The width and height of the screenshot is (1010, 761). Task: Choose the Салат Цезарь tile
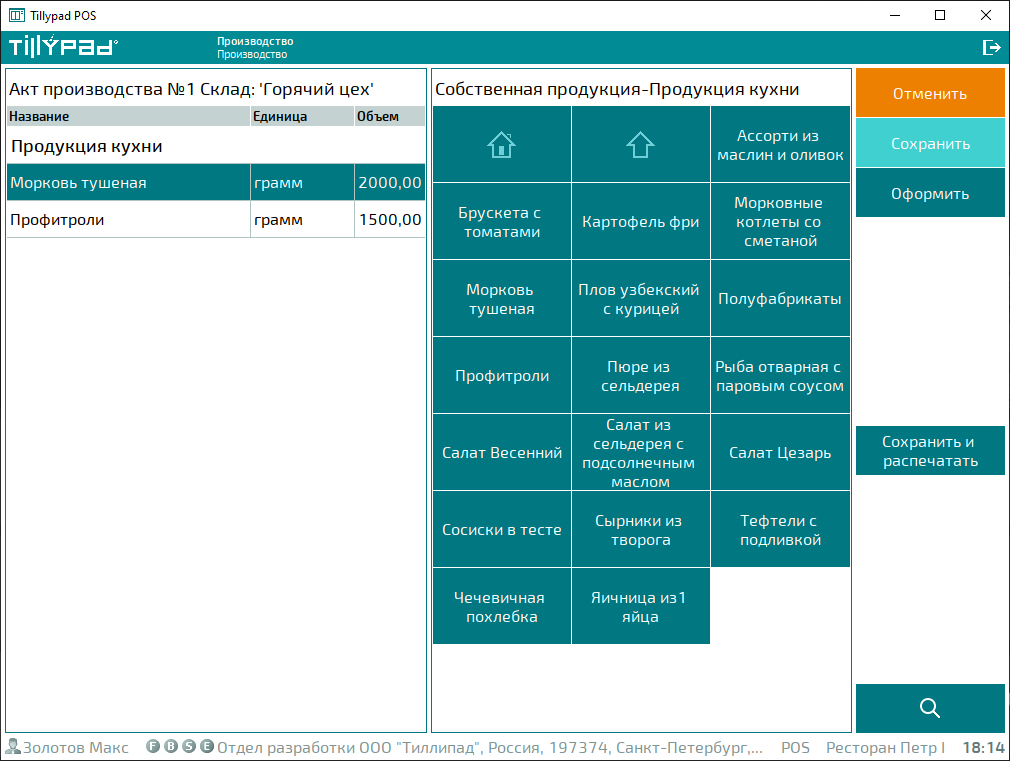coord(780,453)
